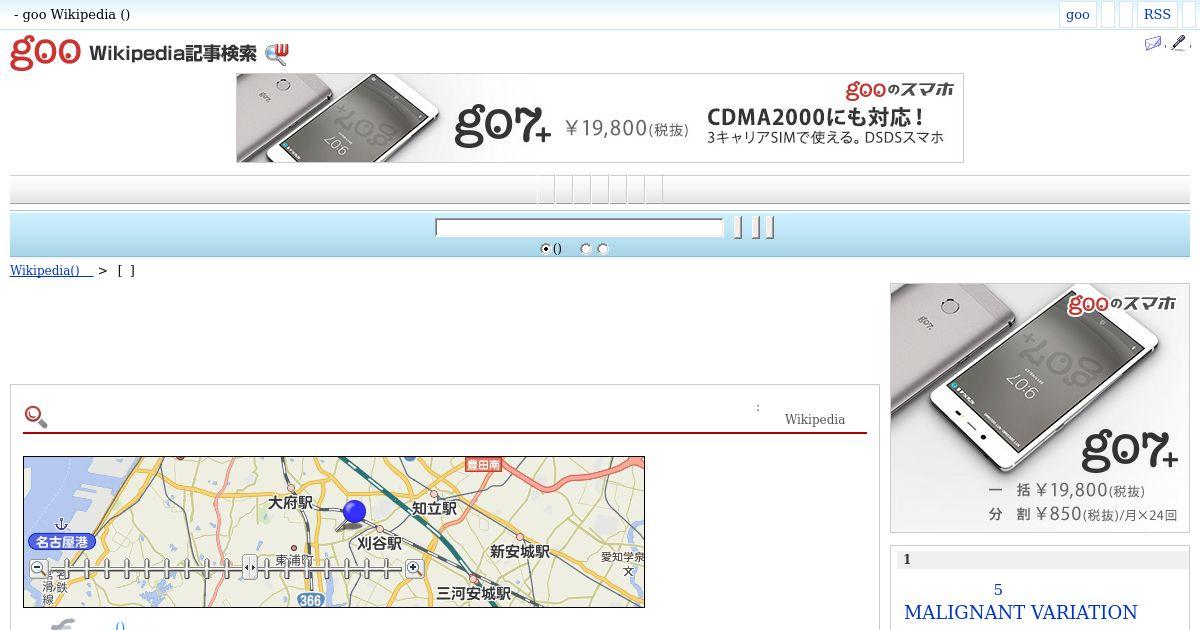This screenshot has height=630, width=1200.
Task: Click the 新安城駅 station label on map
Action: (520, 552)
